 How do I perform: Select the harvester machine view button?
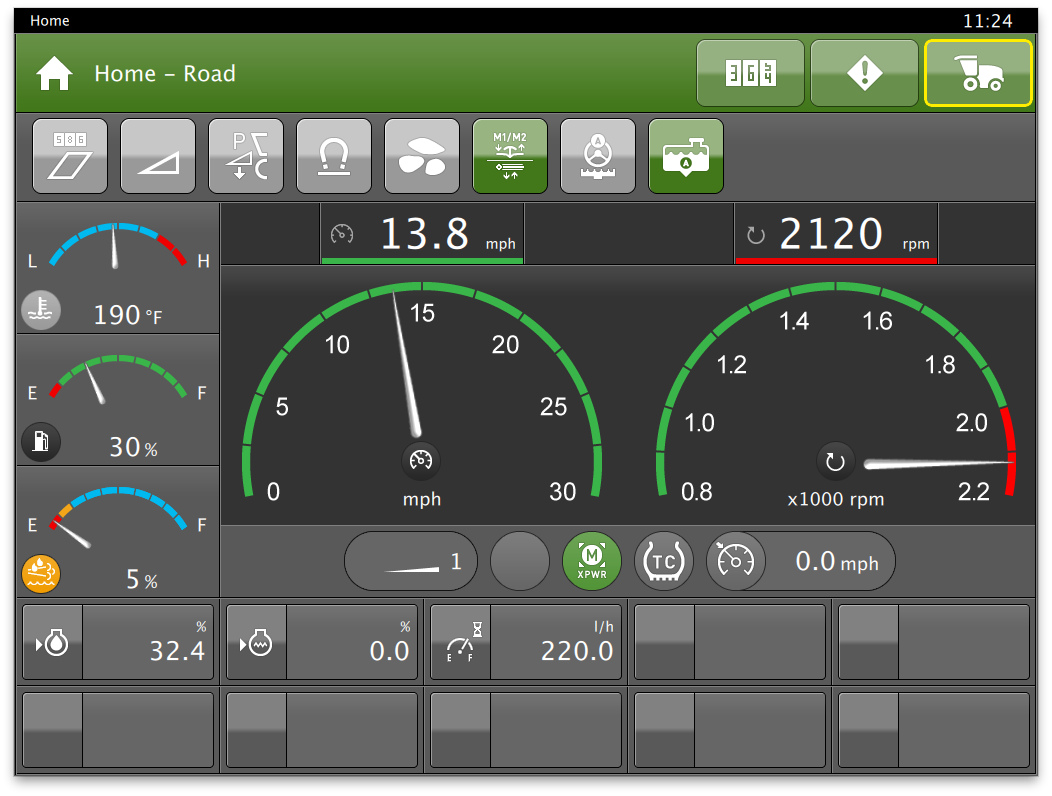[x=978, y=73]
